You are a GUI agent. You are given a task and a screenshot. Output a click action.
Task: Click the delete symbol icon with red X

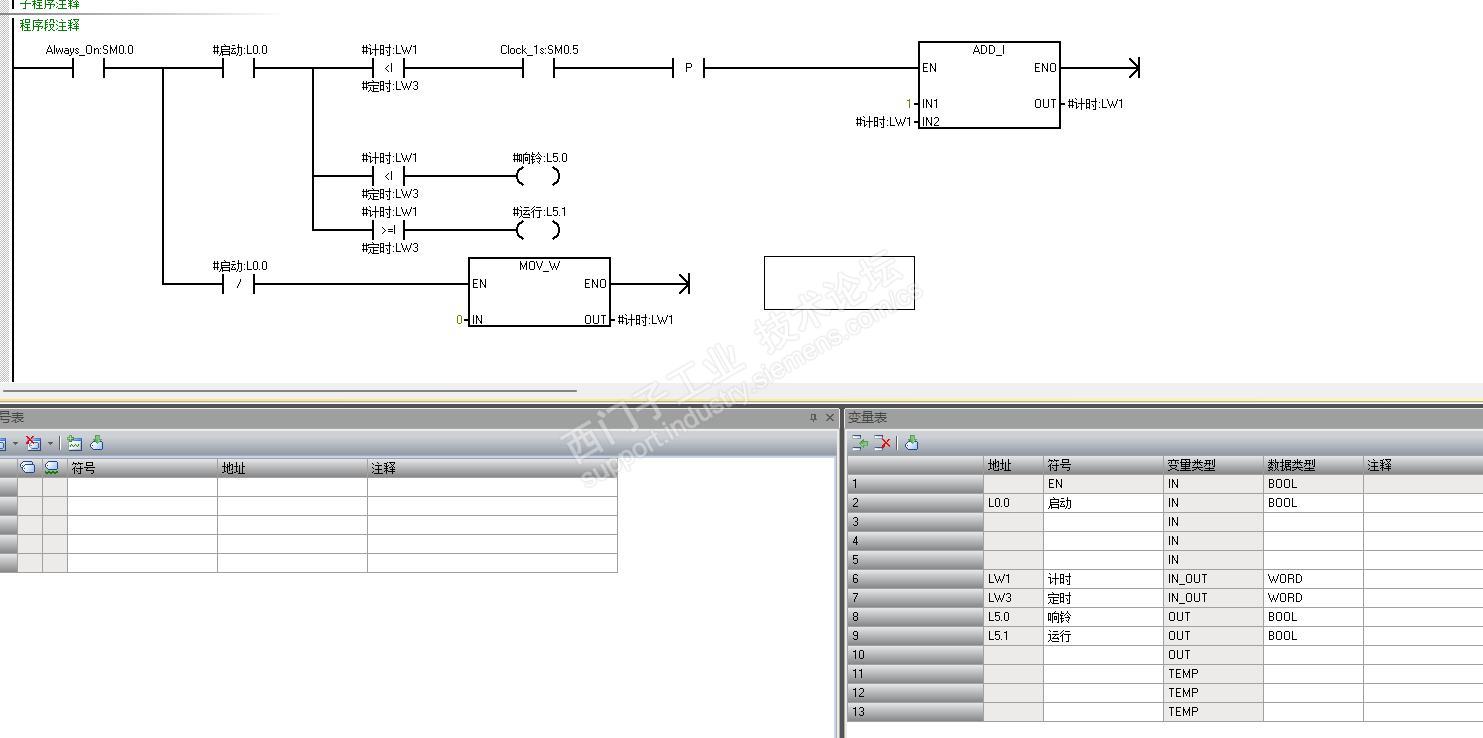[32, 443]
